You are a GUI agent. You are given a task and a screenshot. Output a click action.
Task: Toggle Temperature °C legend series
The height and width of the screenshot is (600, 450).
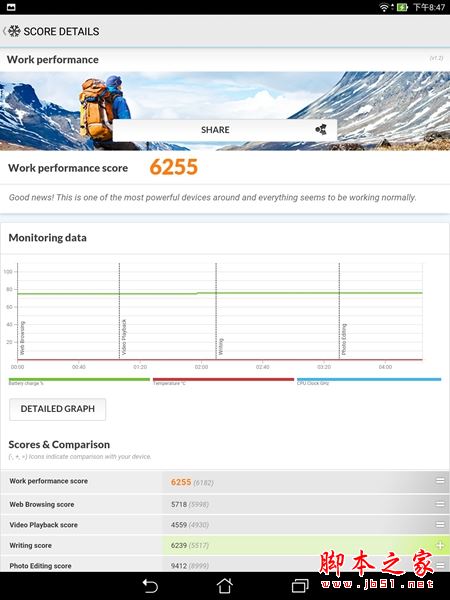223,381
